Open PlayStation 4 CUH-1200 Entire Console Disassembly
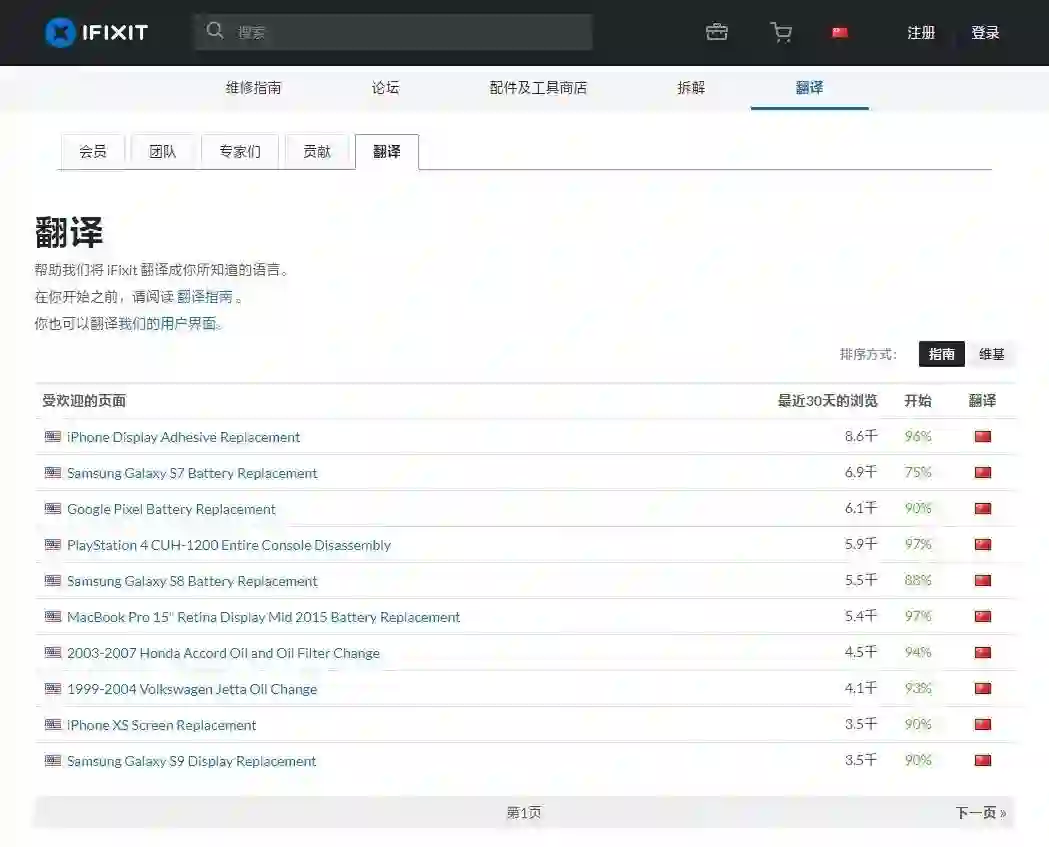Viewport: 1049px width, 847px height. (x=229, y=545)
